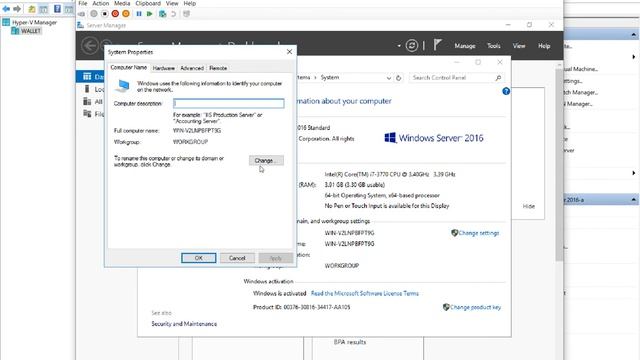
Task: Open Server Manager's Tools menu
Action: [x=493, y=46]
